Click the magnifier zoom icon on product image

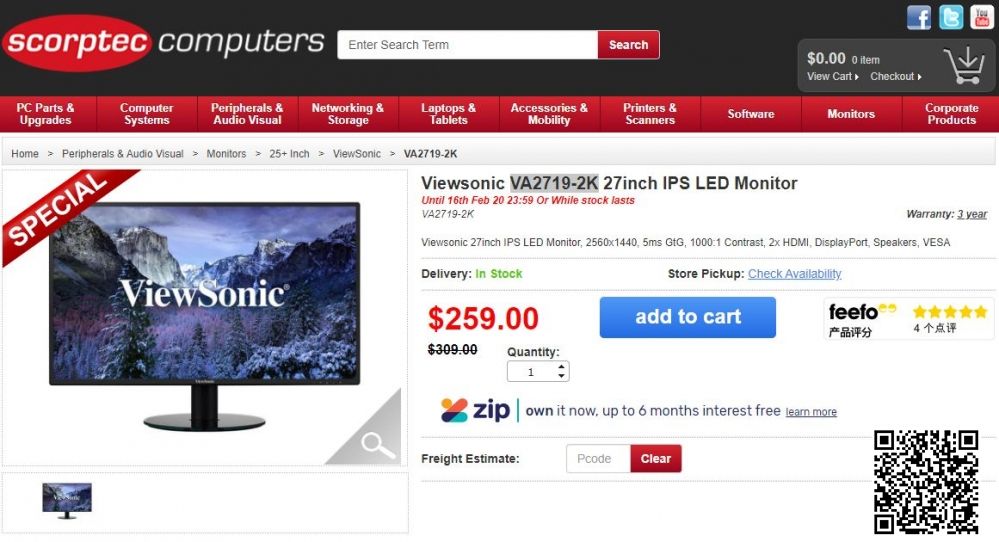(378, 444)
